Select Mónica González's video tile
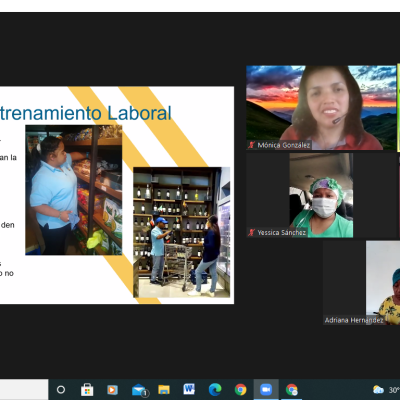The height and width of the screenshot is (400, 400). pos(321,108)
